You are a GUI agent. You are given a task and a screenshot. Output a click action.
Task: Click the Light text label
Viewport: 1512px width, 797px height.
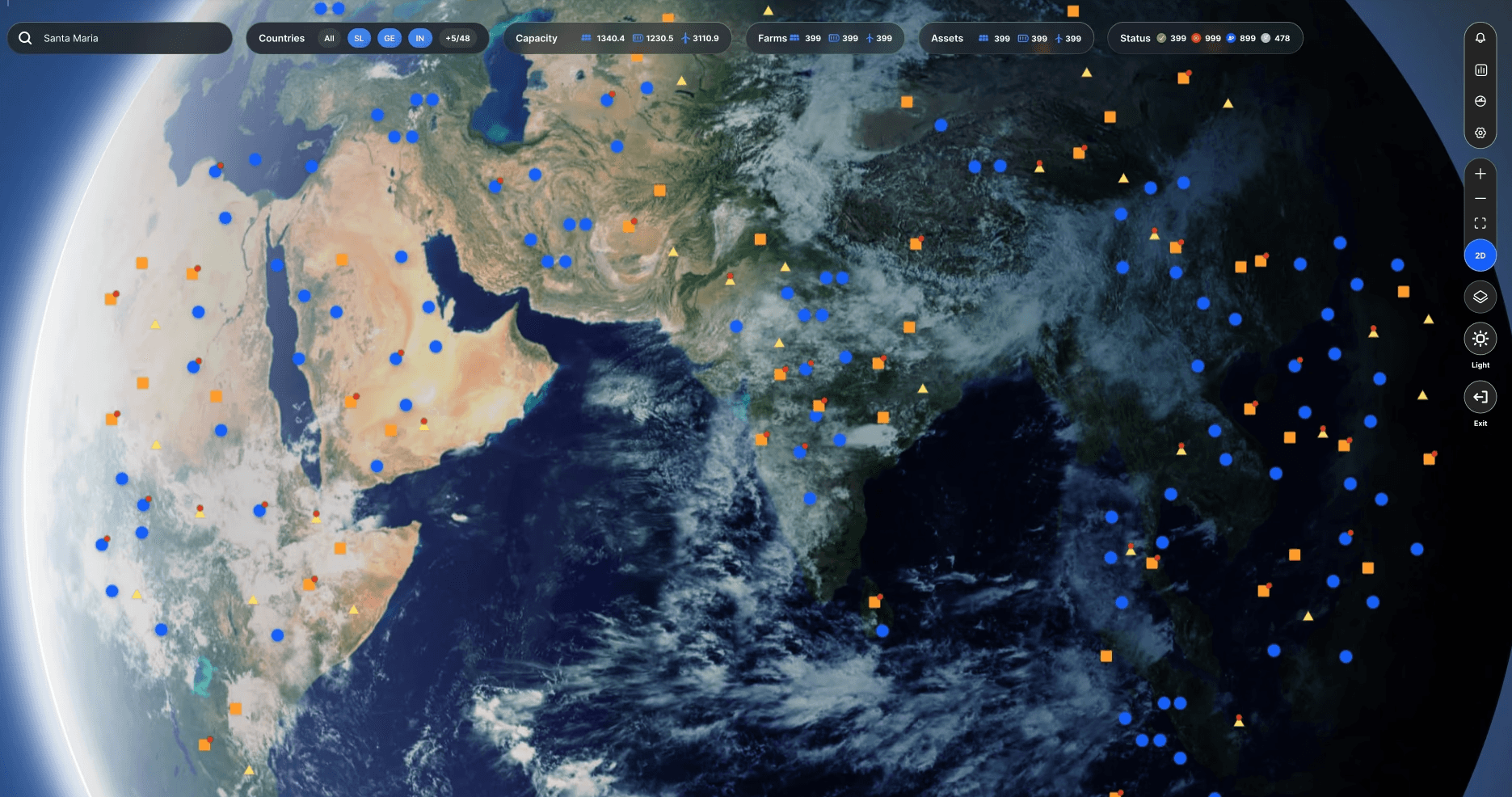(x=1480, y=365)
